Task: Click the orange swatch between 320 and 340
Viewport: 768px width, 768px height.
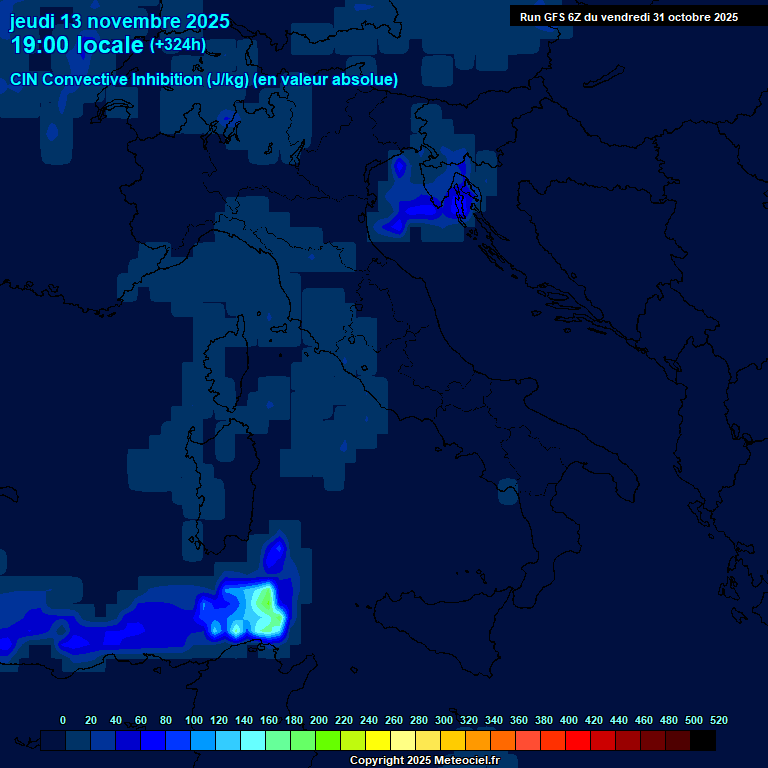Action: pyautogui.click(x=478, y=740)
